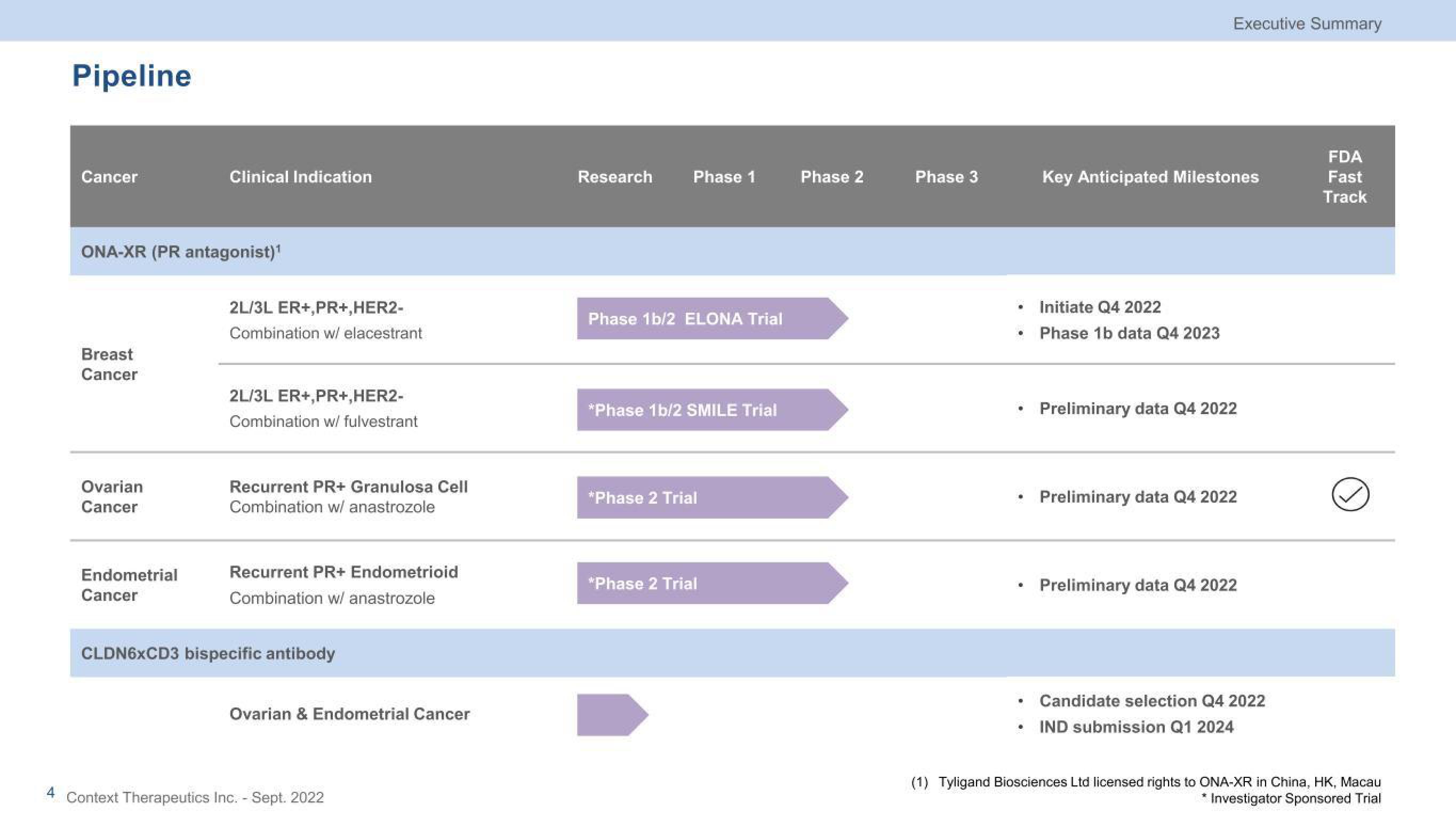Click SMILE Trial's Preliminary data Q4 2022 milestone
Viewport: 1456px width, 819px height.
click(x=1138, y=408)
